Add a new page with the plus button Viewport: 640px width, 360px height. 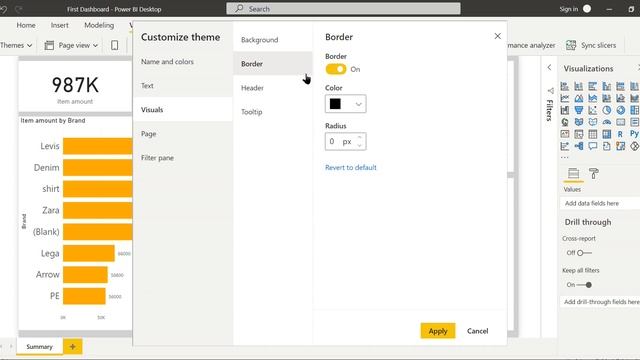tap(73, 347)
